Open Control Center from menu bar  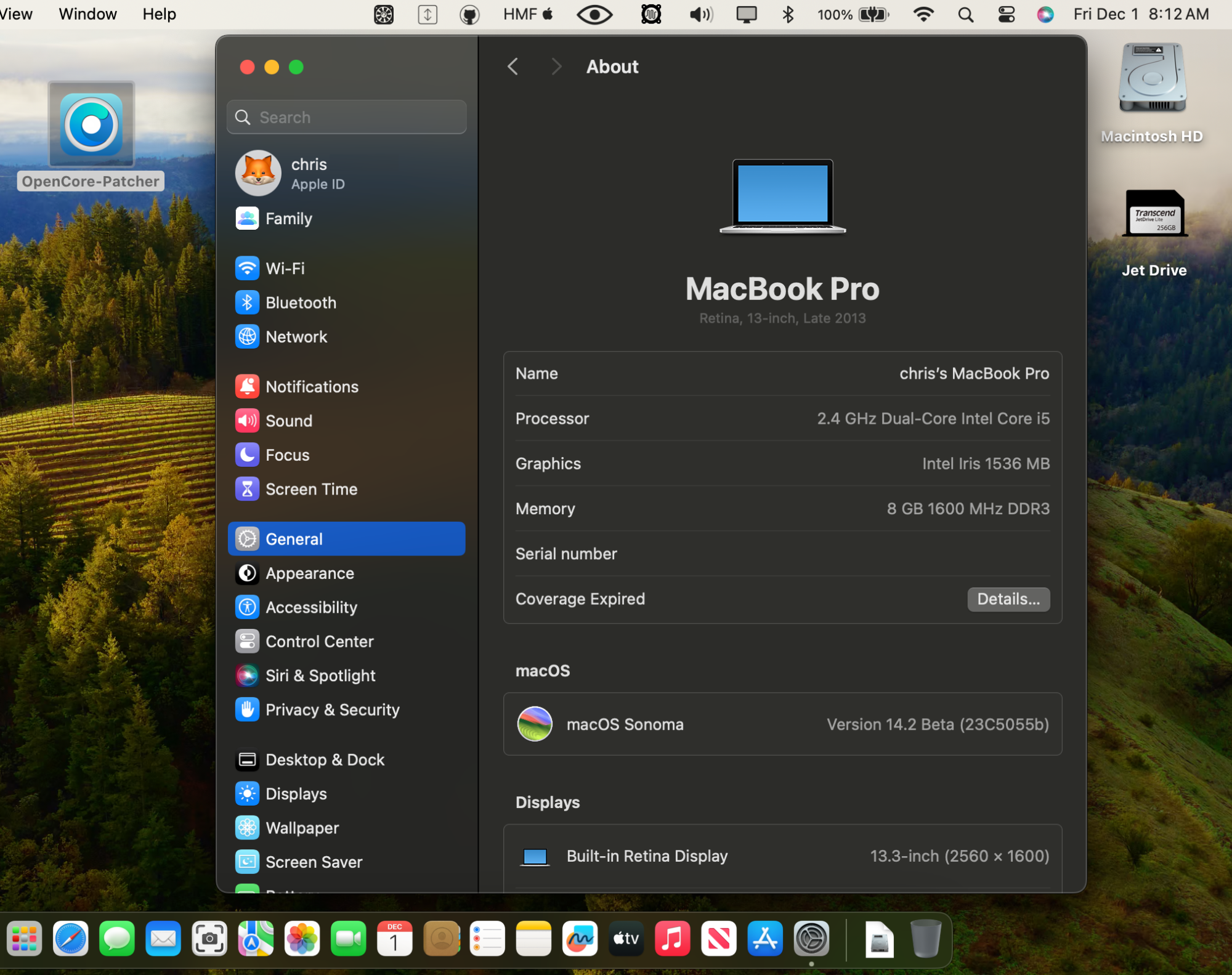1007,14
